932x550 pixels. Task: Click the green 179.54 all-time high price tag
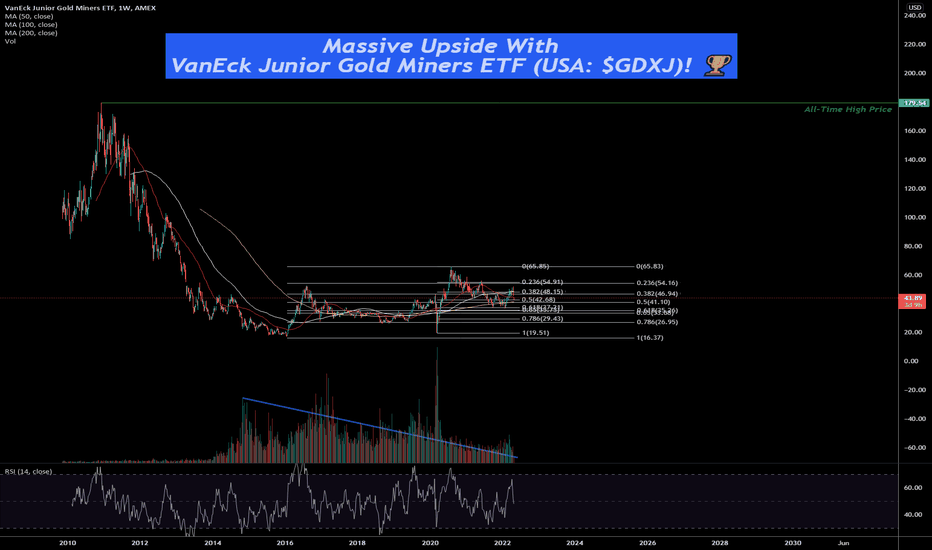[914, 103]
